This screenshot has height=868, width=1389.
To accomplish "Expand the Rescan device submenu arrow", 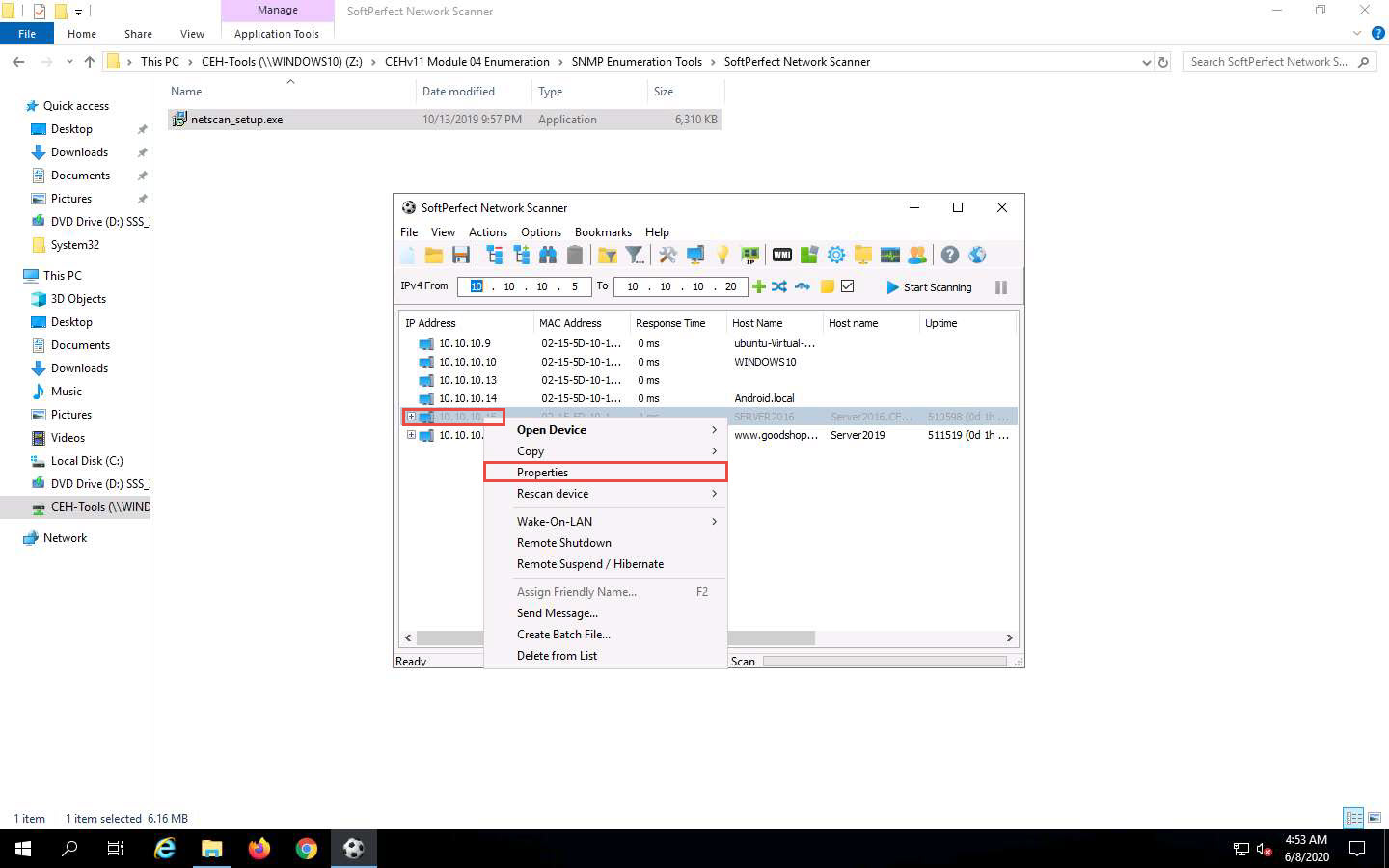I will click(x=714, y=494).
